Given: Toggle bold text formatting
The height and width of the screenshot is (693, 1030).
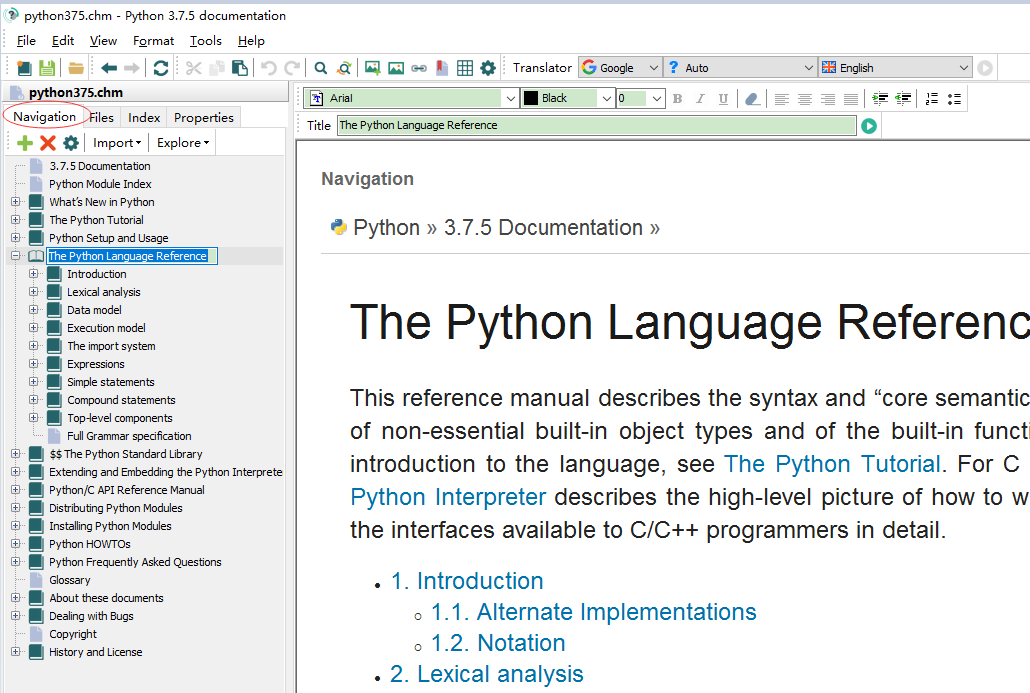Looking at the screenshot, I should (677, 98).
